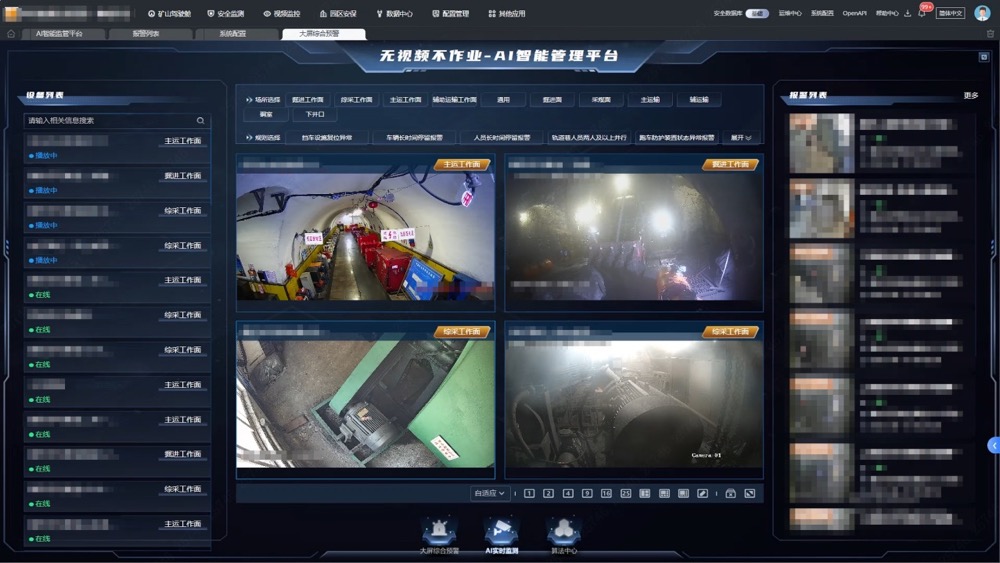Click the search icon in device list
1000x563 pixels.
click(200, 121)
